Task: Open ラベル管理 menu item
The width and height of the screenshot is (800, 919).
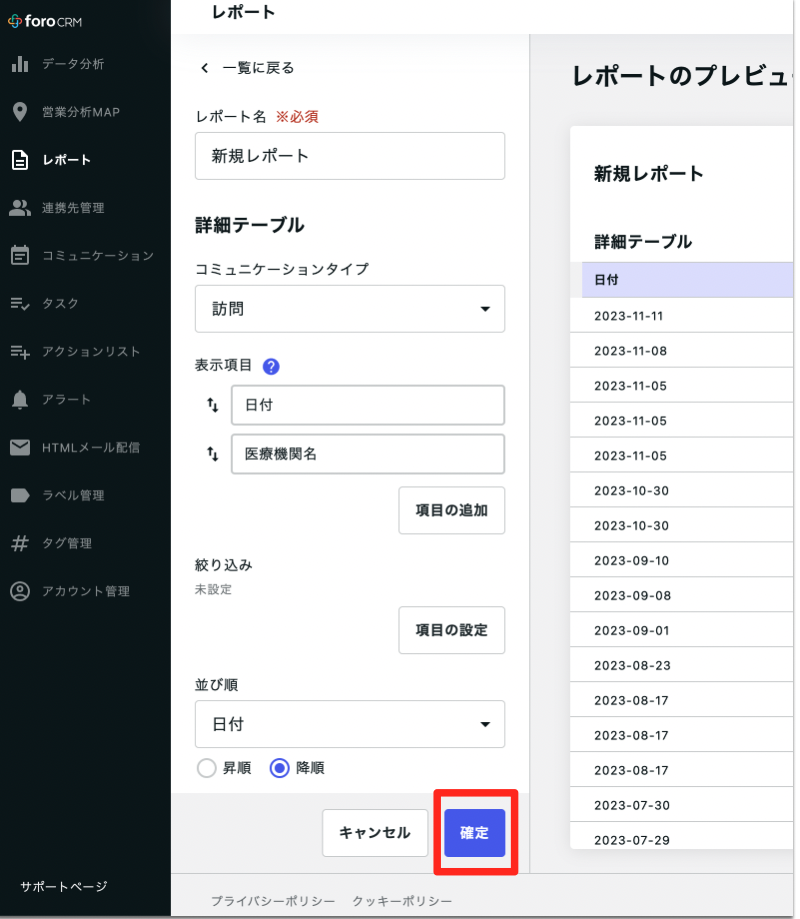Action: coord(73,495)
